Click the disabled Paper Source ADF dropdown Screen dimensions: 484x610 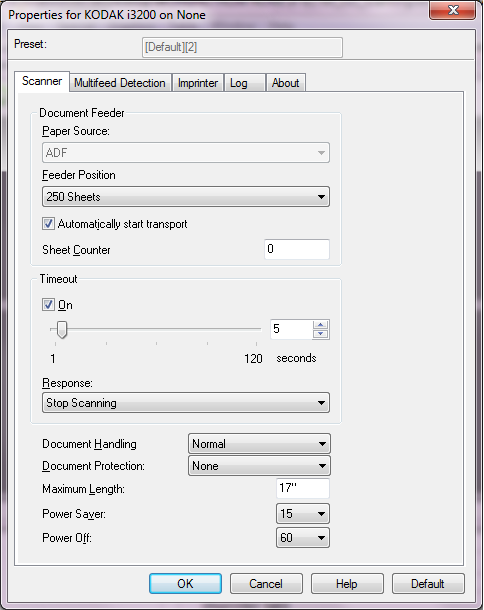186,152
